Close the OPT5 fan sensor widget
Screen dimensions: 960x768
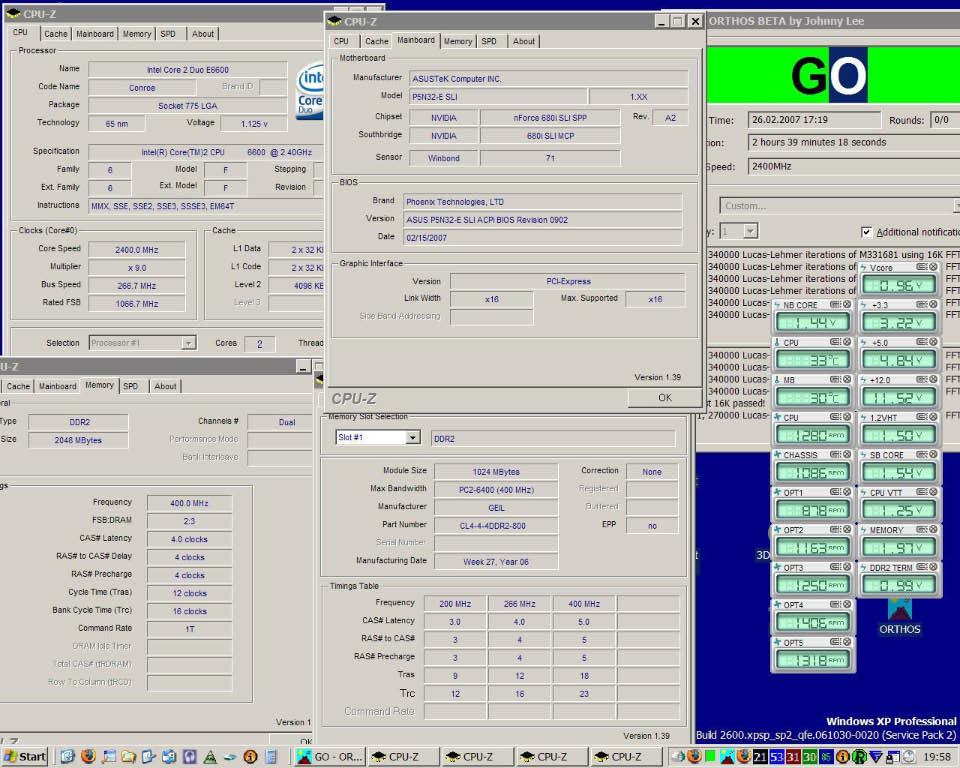(x=847, y=642)
